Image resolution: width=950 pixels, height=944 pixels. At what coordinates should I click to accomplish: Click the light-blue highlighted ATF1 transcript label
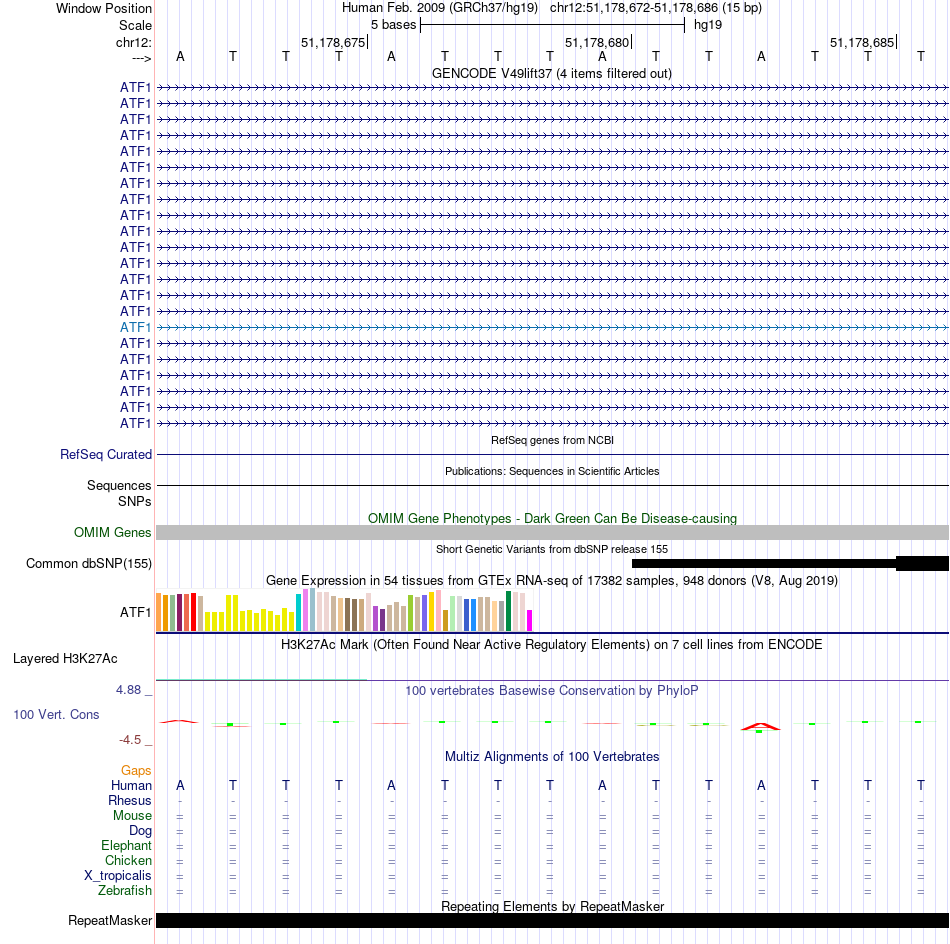(135, 327)
